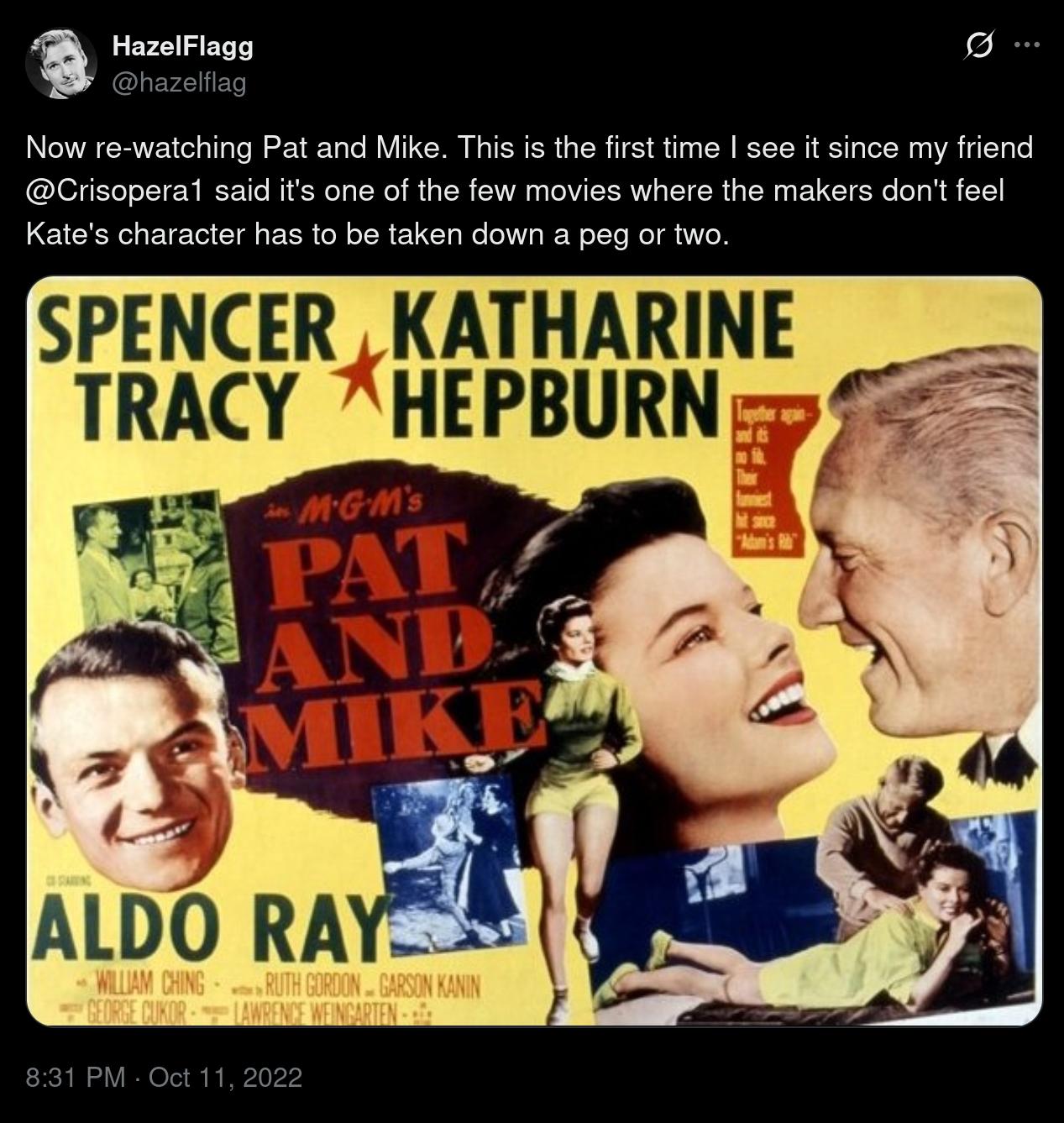Open the Pat and Mike poster image
Image resolution: width=1064 pixels, height=1123 pixels.
534,651
